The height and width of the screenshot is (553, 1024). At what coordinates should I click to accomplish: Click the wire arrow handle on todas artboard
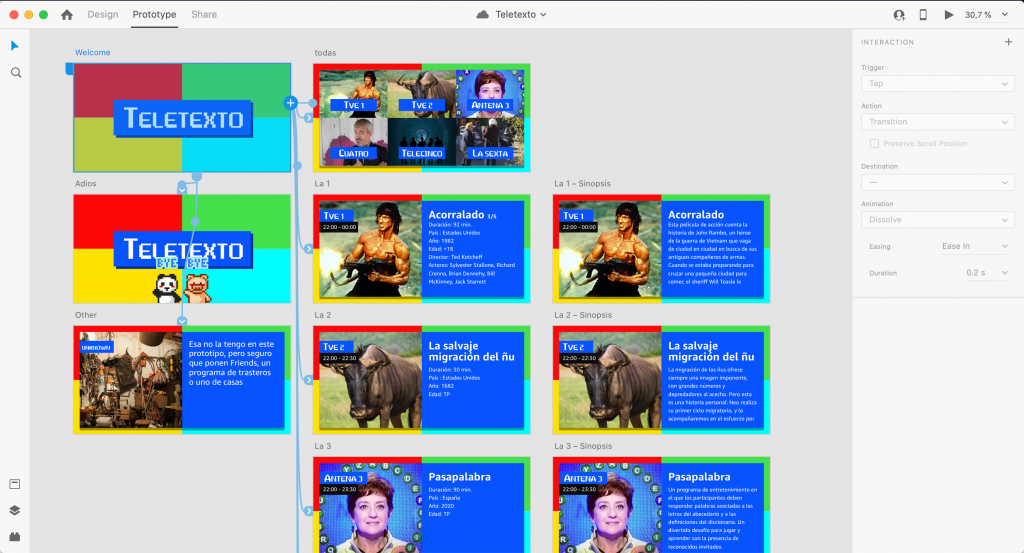pyautogui.click(x=308, y=118)
